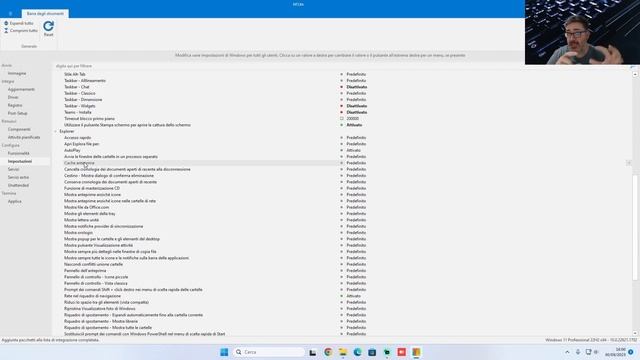Open dropdown button on Cache anteprime row
Viewport: 640px width, 360px height.
(x=629, y=163)
